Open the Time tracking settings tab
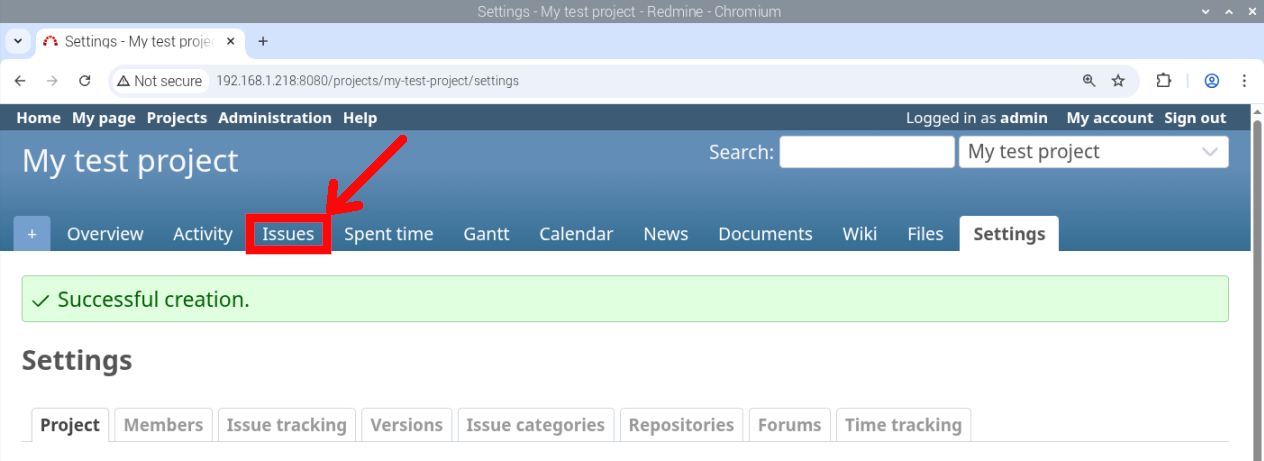The width and height of the screenshot is (1264, 461). click(x=903, y=425)
